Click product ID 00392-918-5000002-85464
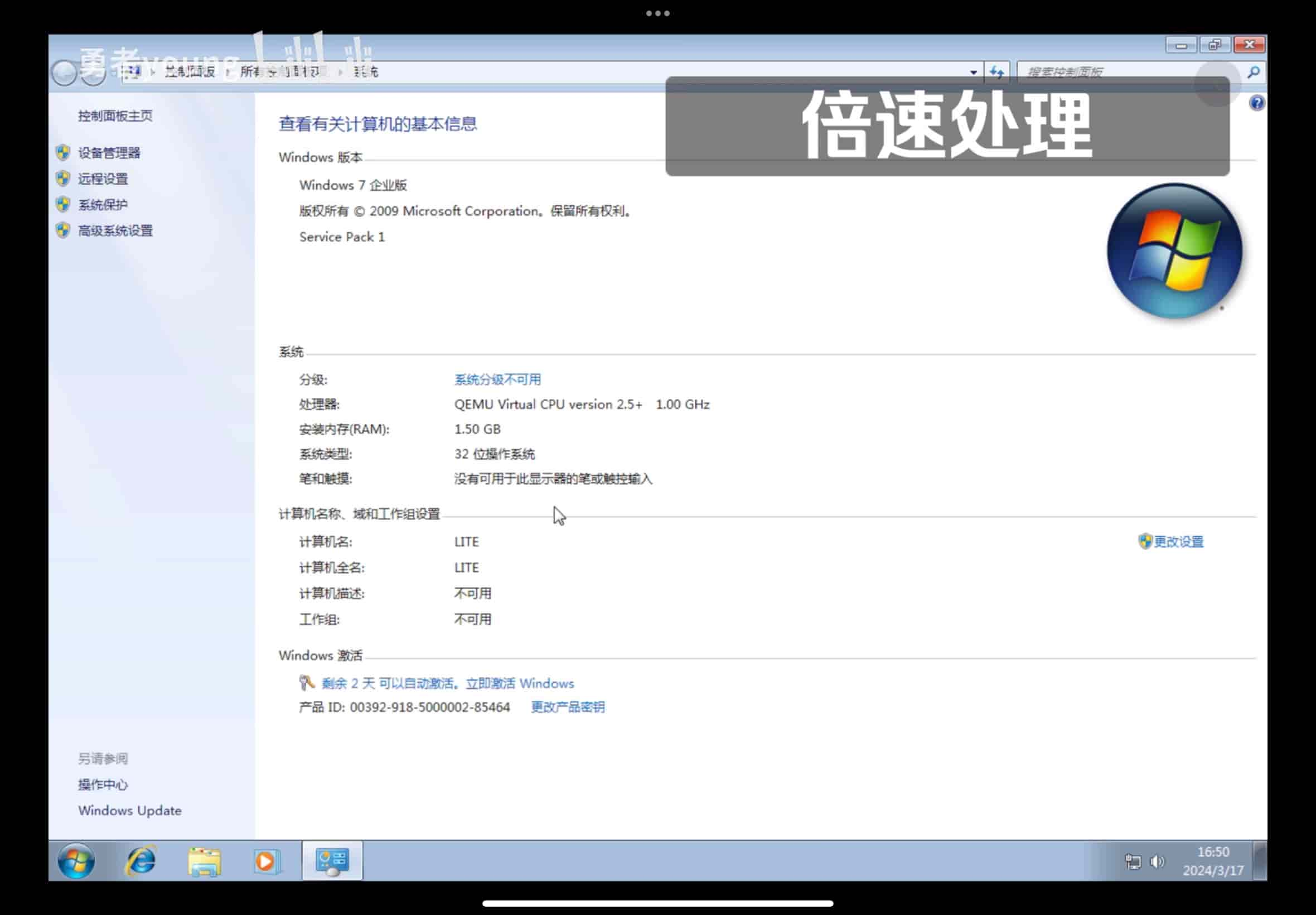The height and width of the screenshot is (915, 1316). point(430,707)
